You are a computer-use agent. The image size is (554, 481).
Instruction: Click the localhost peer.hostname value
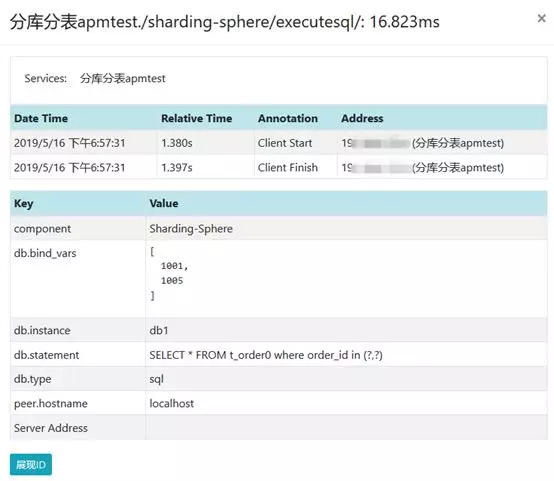click(172, 404)
